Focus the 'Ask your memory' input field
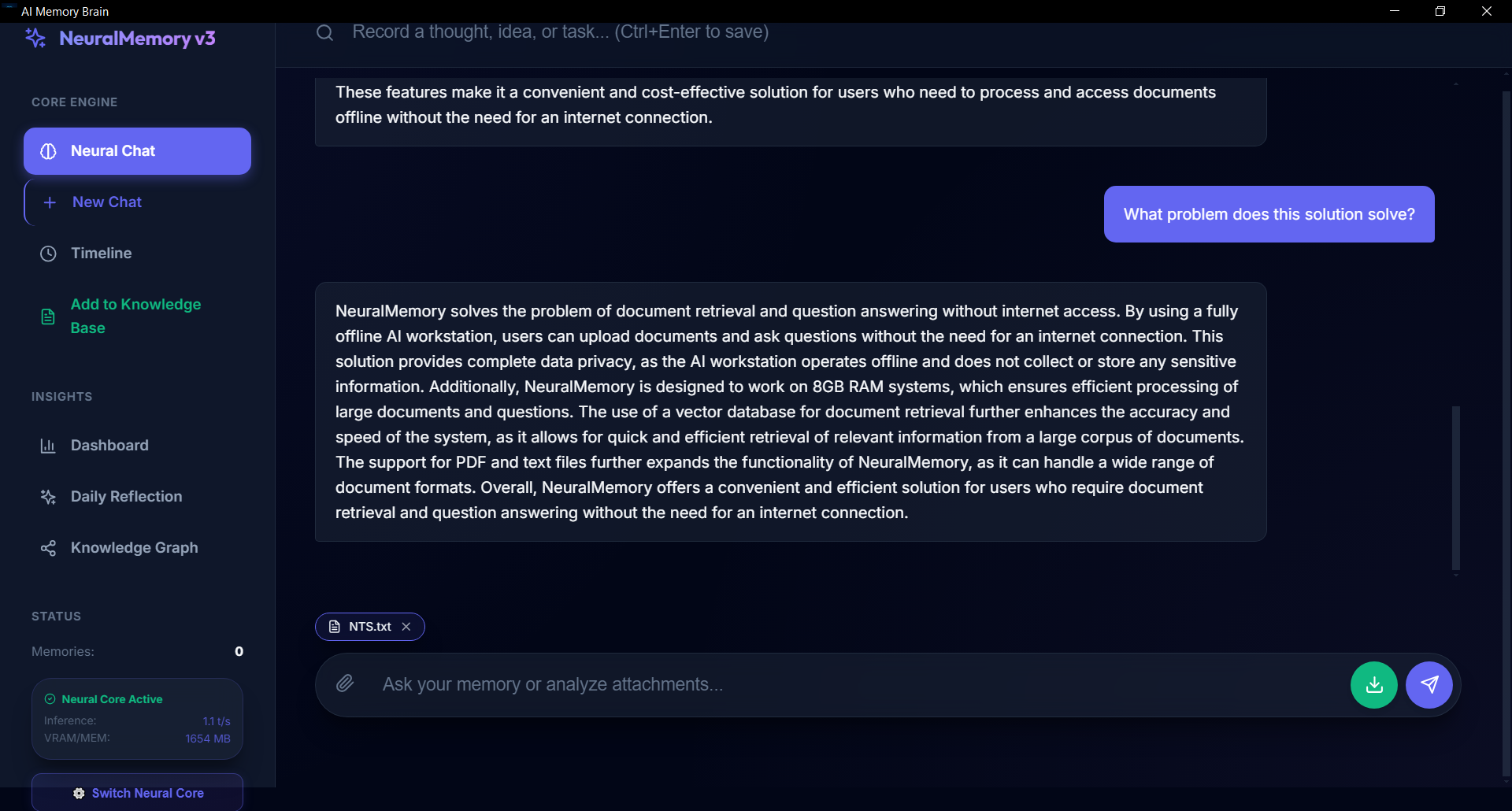The width and height of the screenshot is (1512, 811). (858, 685)
